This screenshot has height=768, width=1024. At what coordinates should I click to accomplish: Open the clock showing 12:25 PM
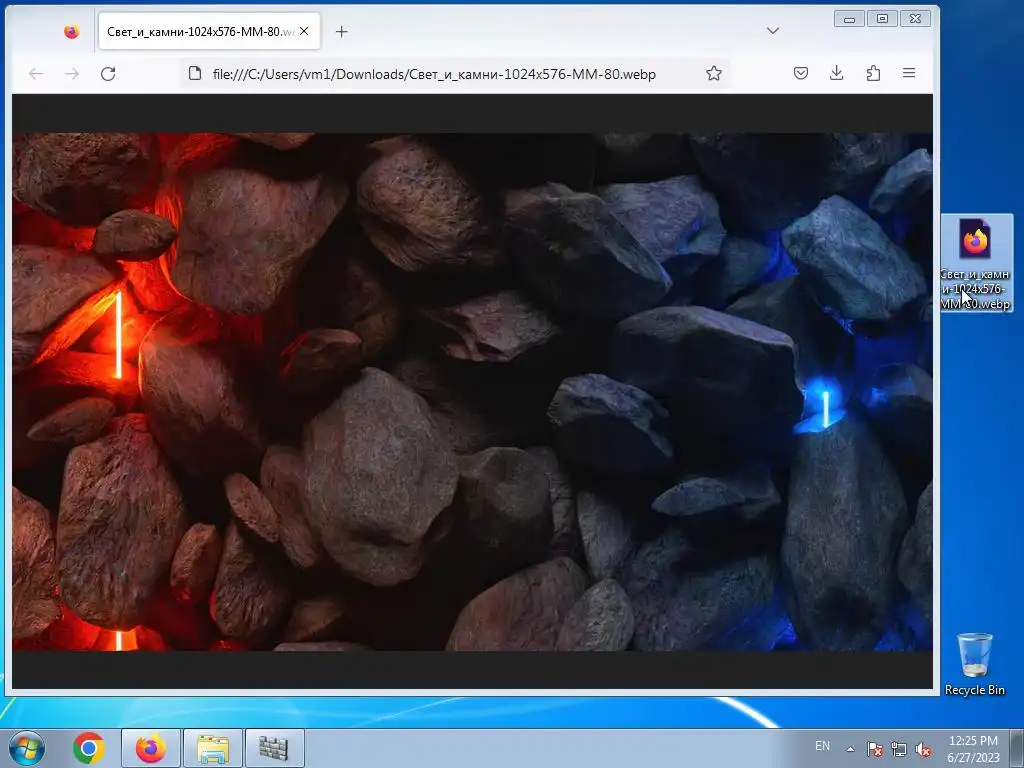coord(973,749)
